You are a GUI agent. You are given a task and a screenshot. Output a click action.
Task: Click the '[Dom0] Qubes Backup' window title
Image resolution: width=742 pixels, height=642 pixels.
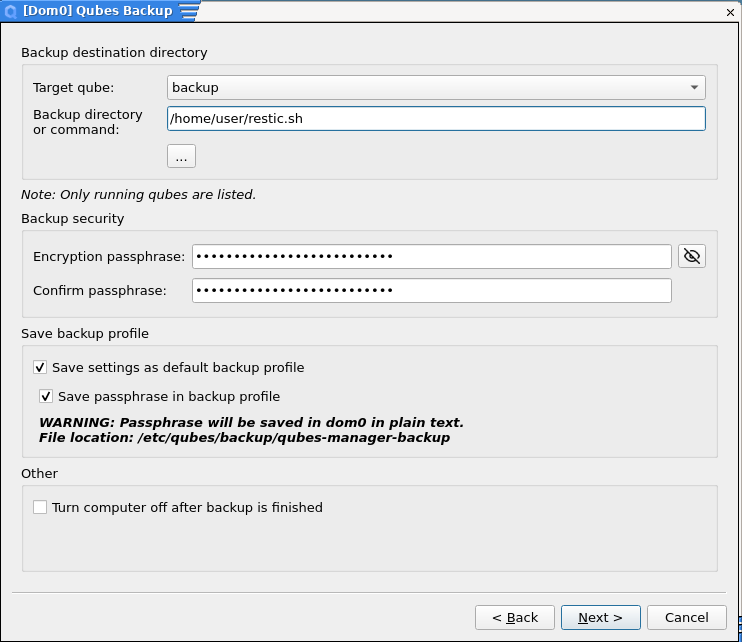(97, 11)
